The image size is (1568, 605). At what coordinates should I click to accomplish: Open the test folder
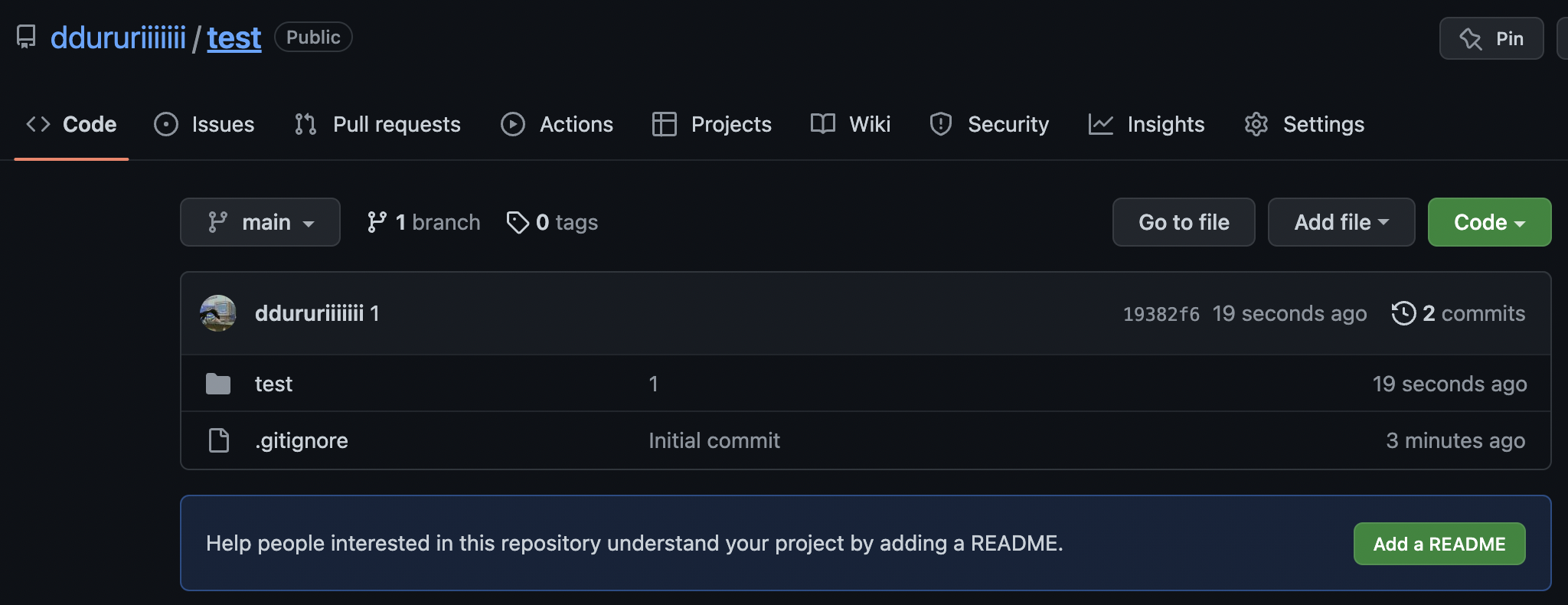pyautogui.click(x=273, y=384)
